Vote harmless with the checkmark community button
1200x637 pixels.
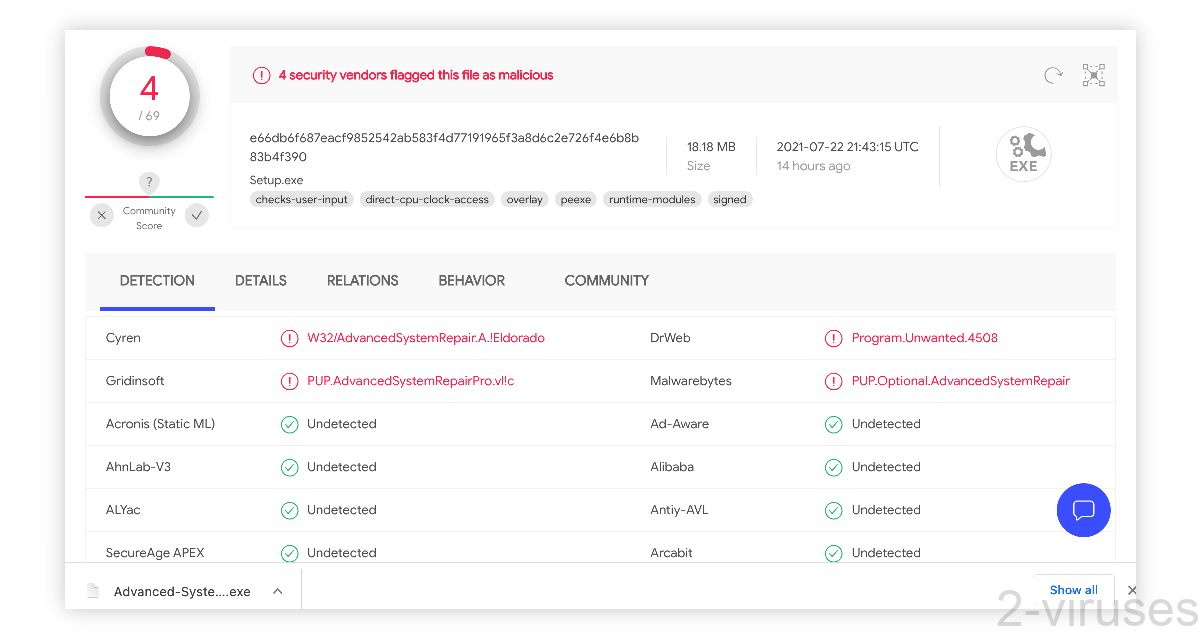click(197, 215)
